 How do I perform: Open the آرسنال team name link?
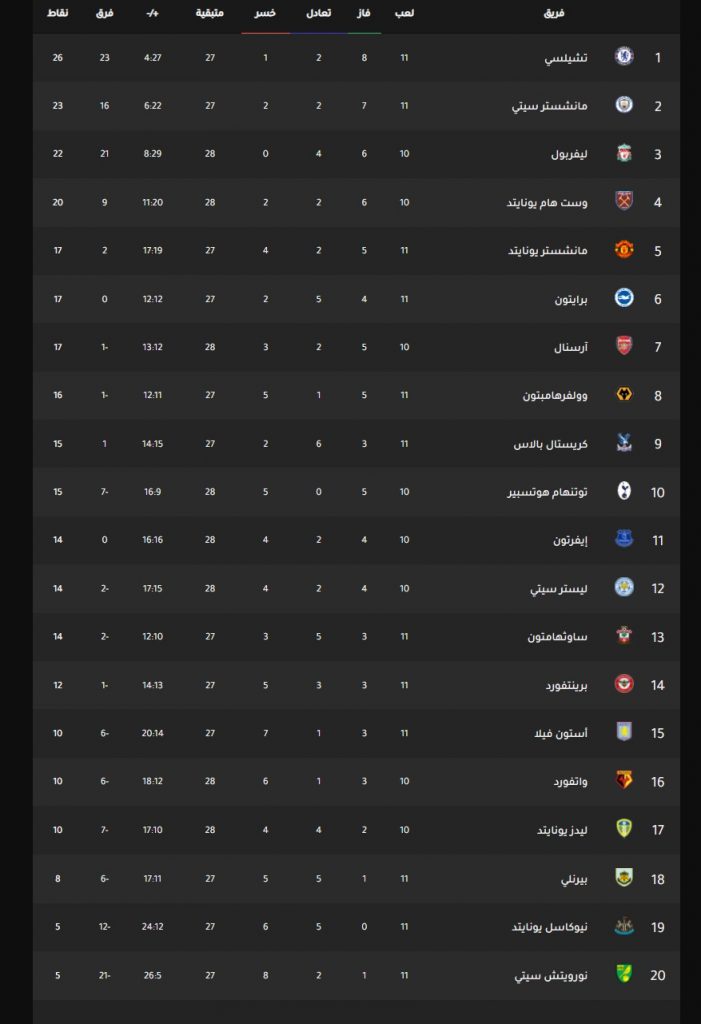click(x=570, y=347)
